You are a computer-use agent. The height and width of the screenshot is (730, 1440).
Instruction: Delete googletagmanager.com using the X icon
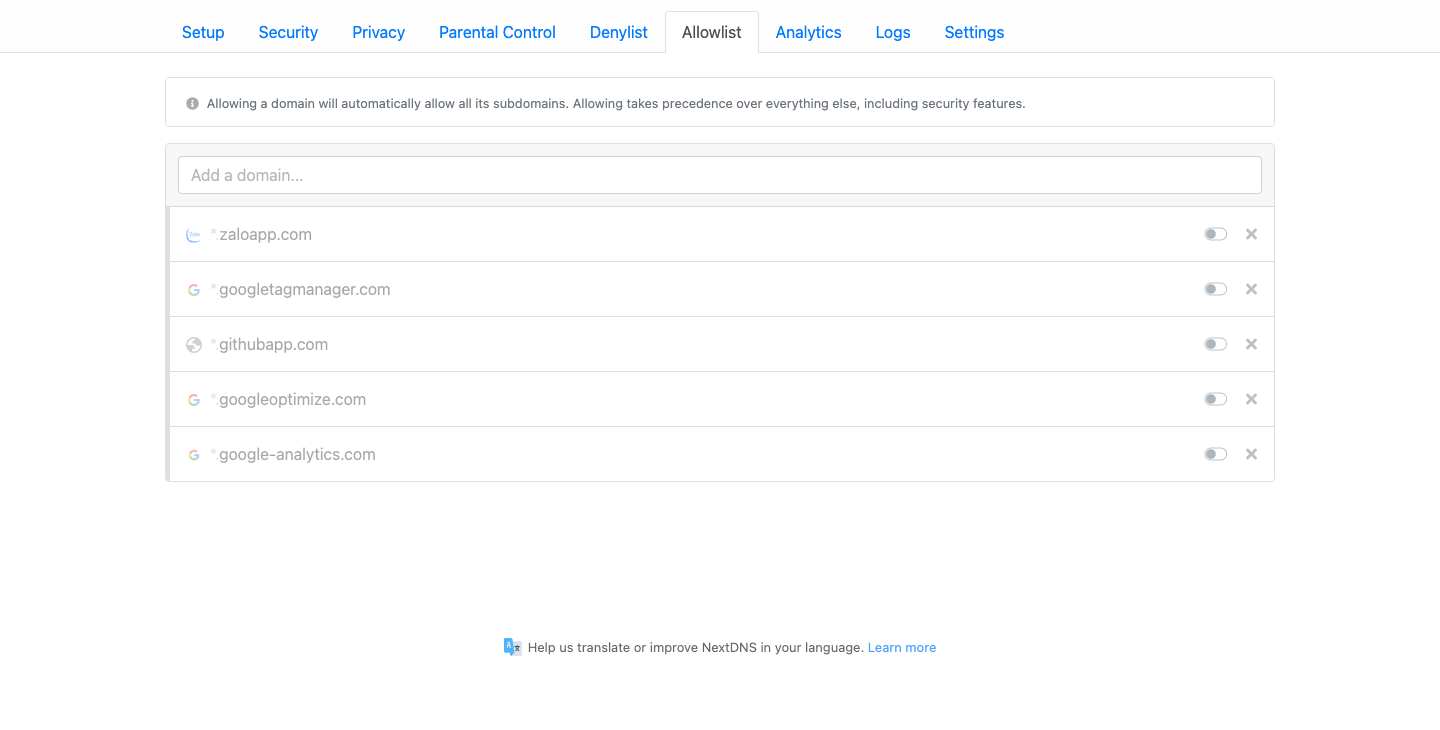(x=1251, y=289)
